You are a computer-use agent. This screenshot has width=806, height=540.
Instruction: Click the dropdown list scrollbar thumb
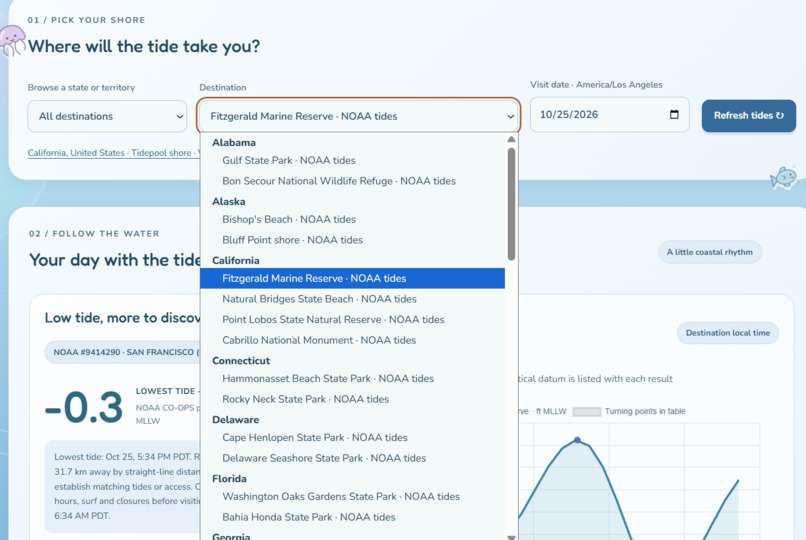pos(511,204)
